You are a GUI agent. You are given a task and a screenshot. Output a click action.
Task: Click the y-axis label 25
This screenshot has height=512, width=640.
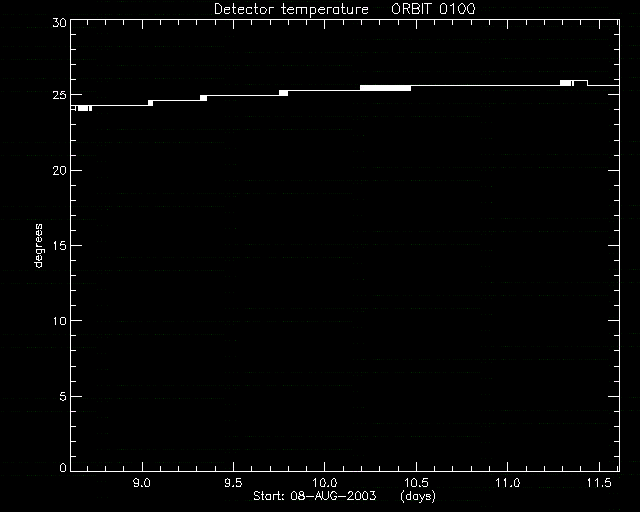pyautogui.click(x=59, y=95)
